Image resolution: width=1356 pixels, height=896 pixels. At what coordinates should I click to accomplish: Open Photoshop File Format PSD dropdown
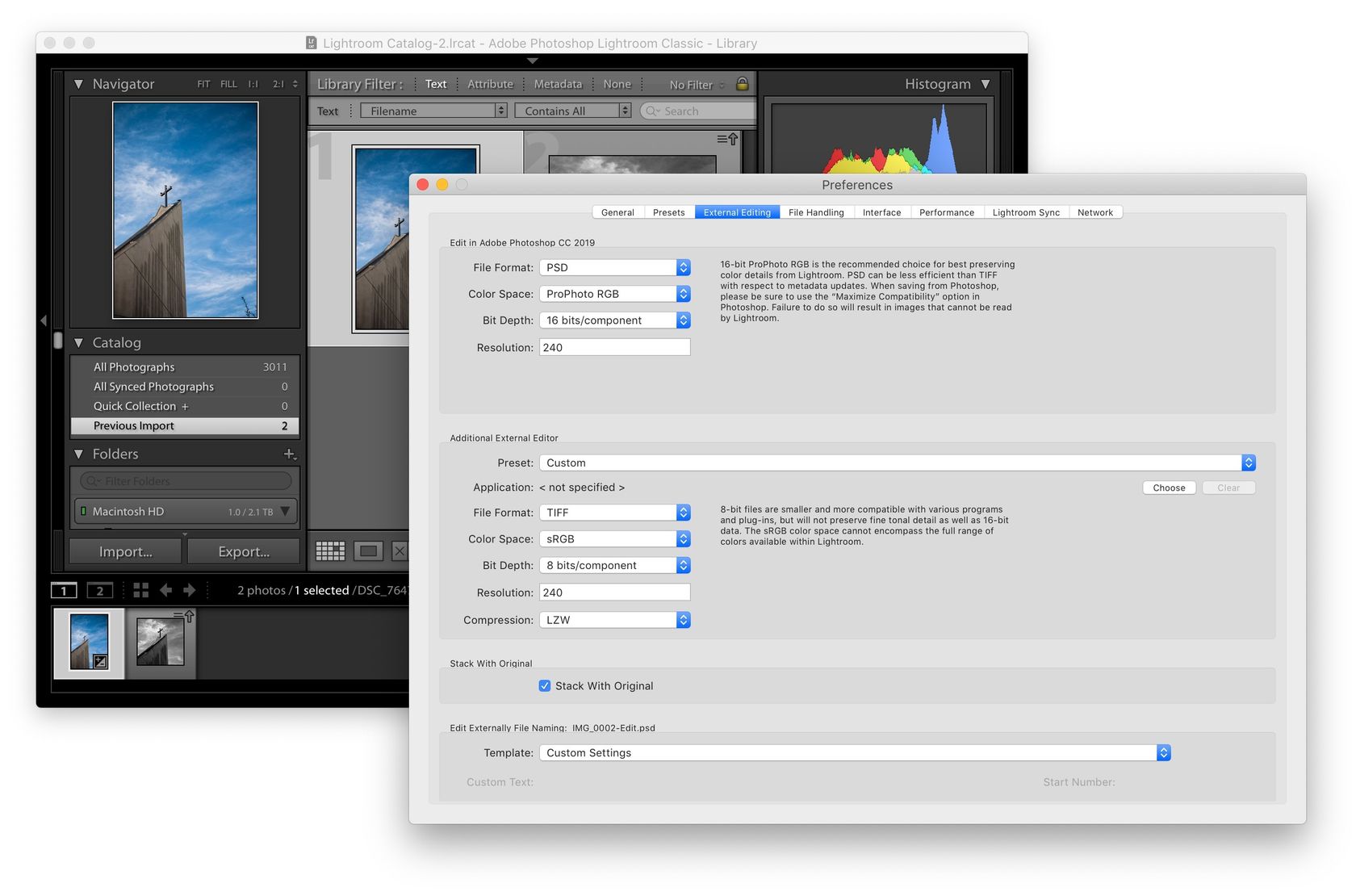click(x=615, y=267)
